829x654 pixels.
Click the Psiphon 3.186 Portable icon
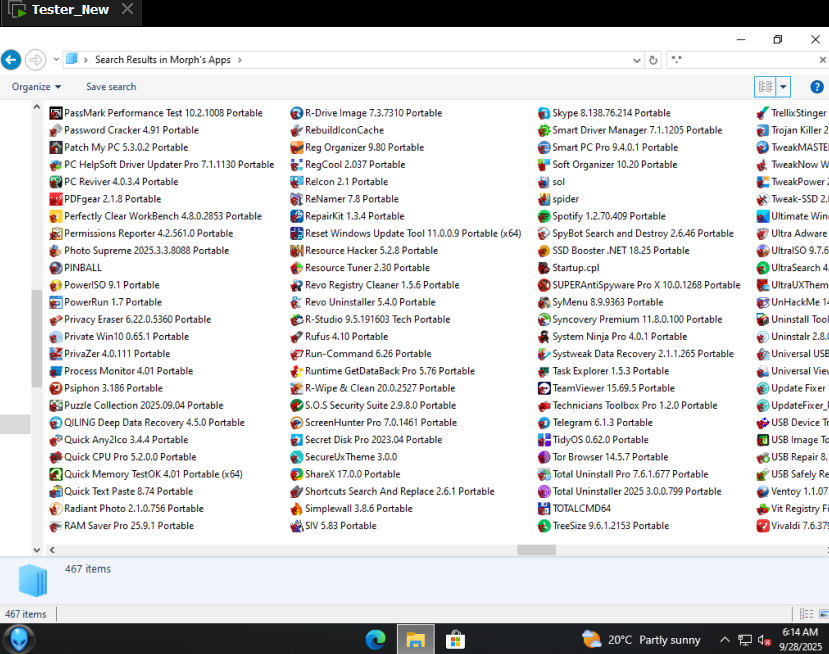tap(56, 388)
